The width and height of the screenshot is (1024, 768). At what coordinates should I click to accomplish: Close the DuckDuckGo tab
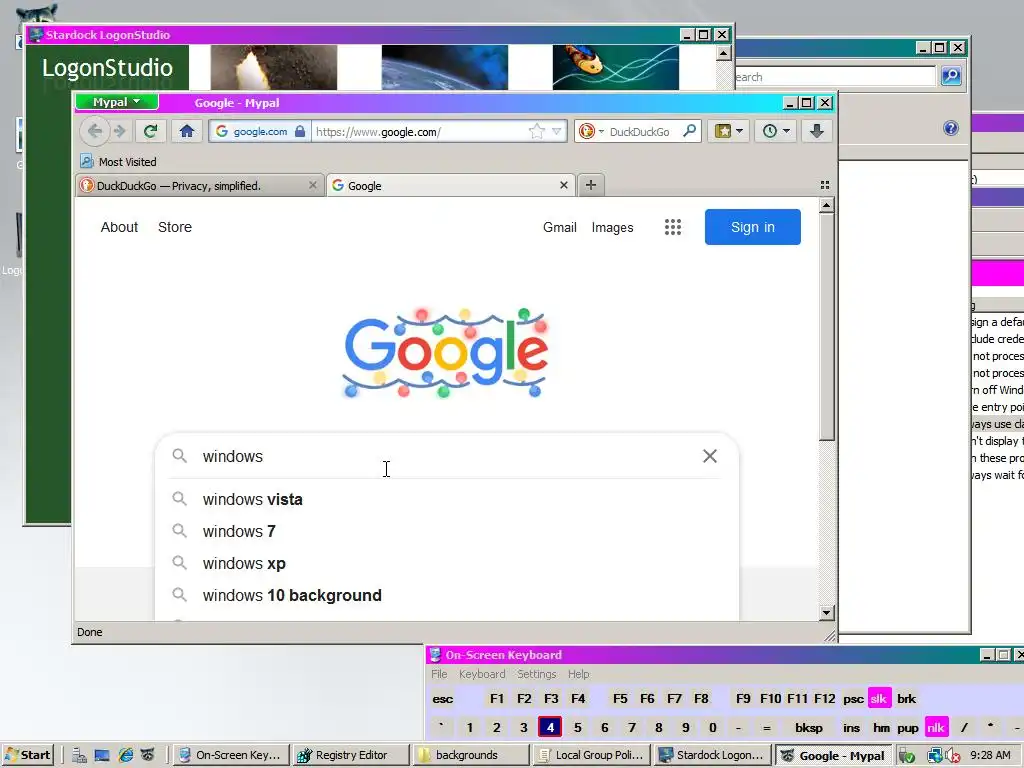coord(312,185)
